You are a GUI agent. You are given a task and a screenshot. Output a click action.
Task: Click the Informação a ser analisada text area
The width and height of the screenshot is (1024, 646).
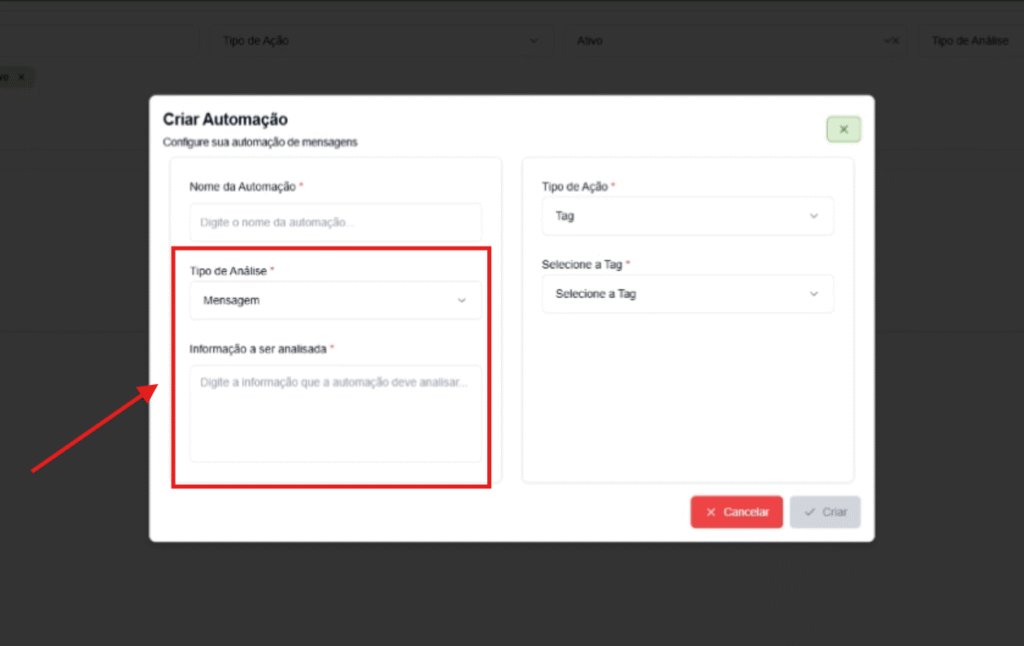click(335, 413)
